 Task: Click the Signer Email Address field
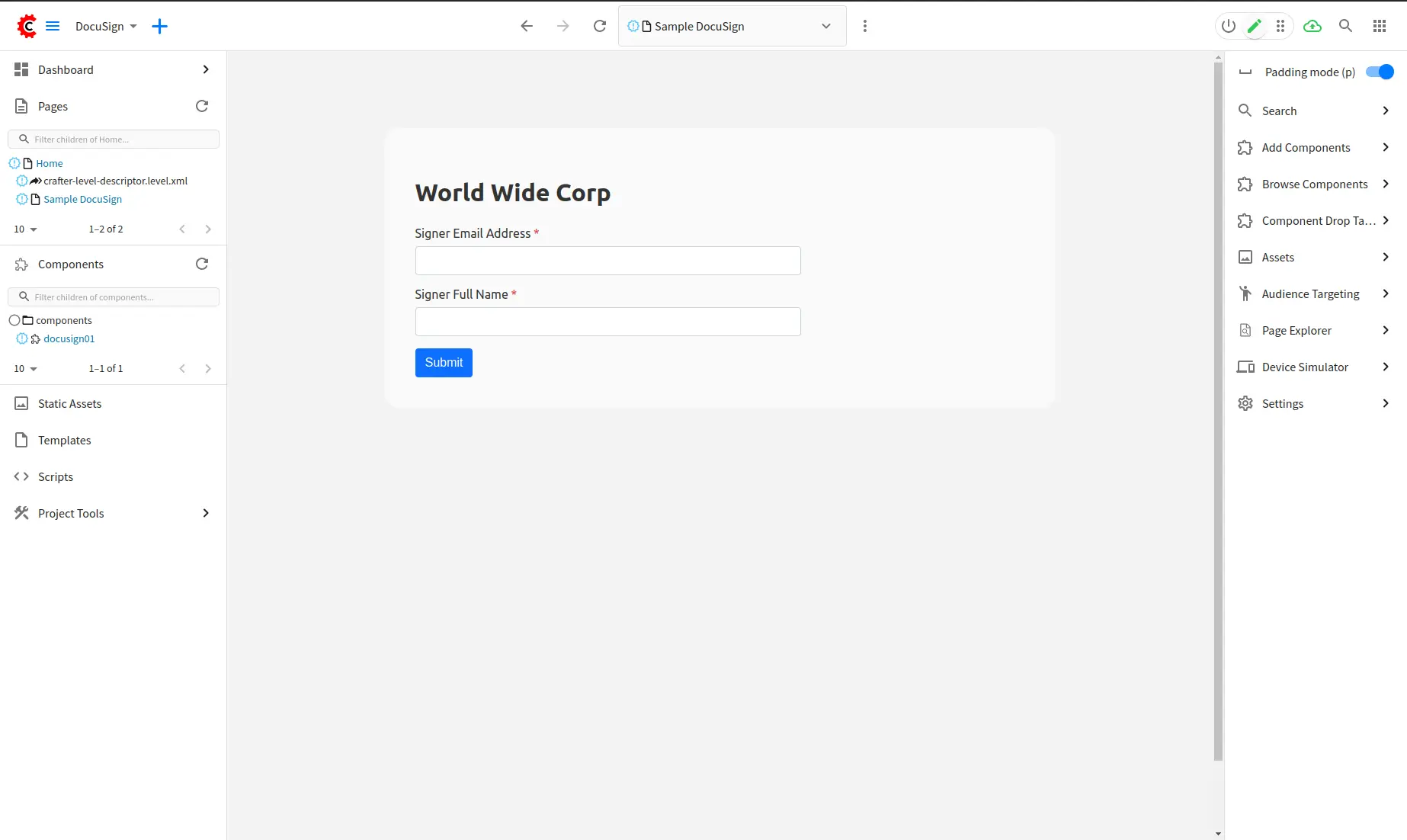tap(607, 261)
